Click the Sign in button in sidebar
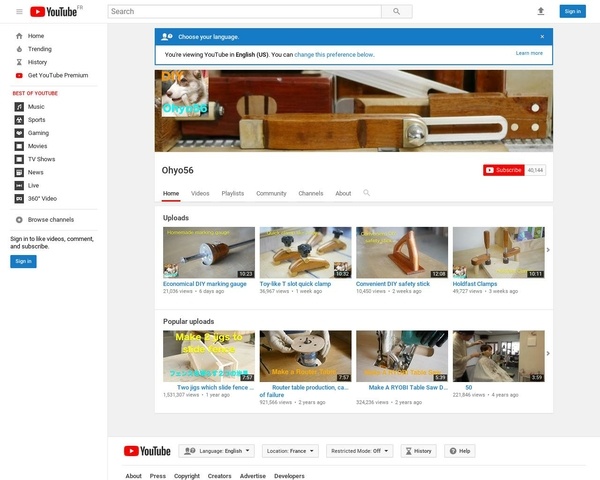This screenshot has width=600, height=480. point(23,261)
